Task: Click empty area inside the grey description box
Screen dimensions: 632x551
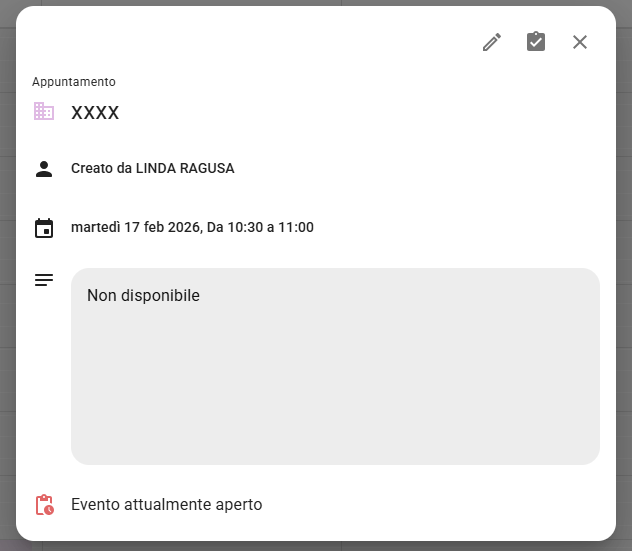Action: pos(335,390)
